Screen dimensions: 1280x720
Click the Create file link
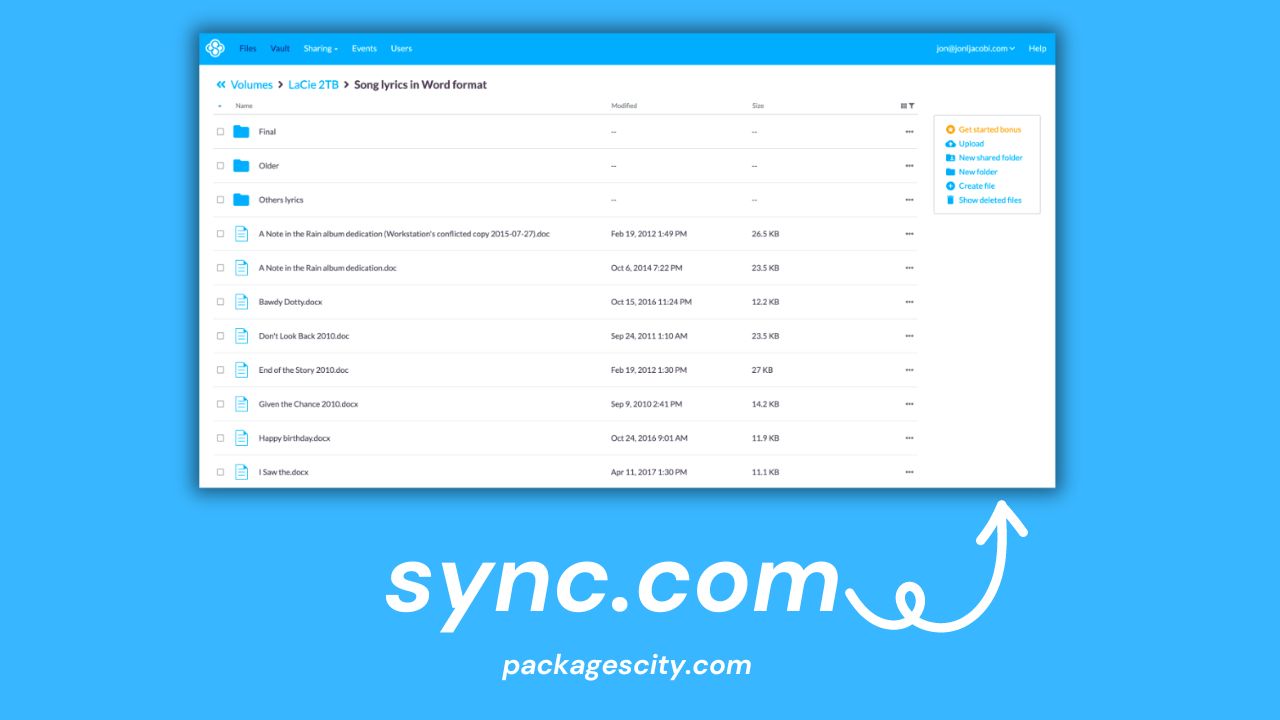977,186
